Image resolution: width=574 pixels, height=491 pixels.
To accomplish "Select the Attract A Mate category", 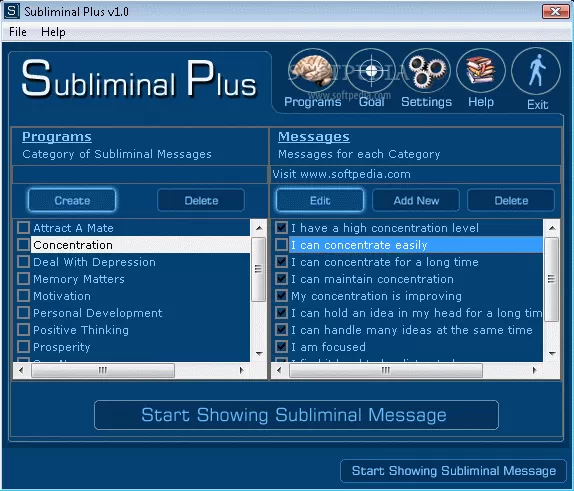I will [x=74, y=228].
